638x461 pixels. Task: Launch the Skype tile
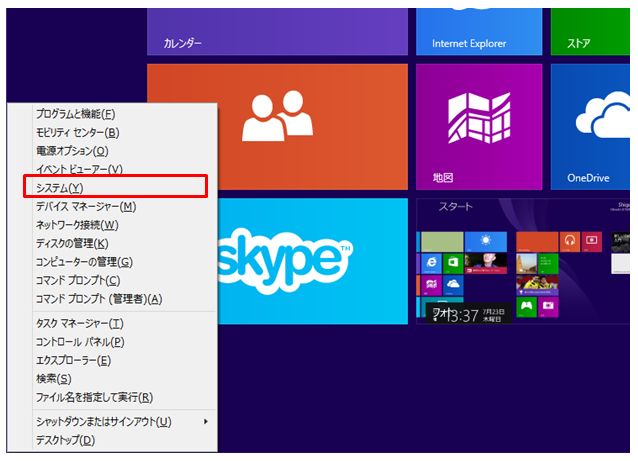[300, 260]
